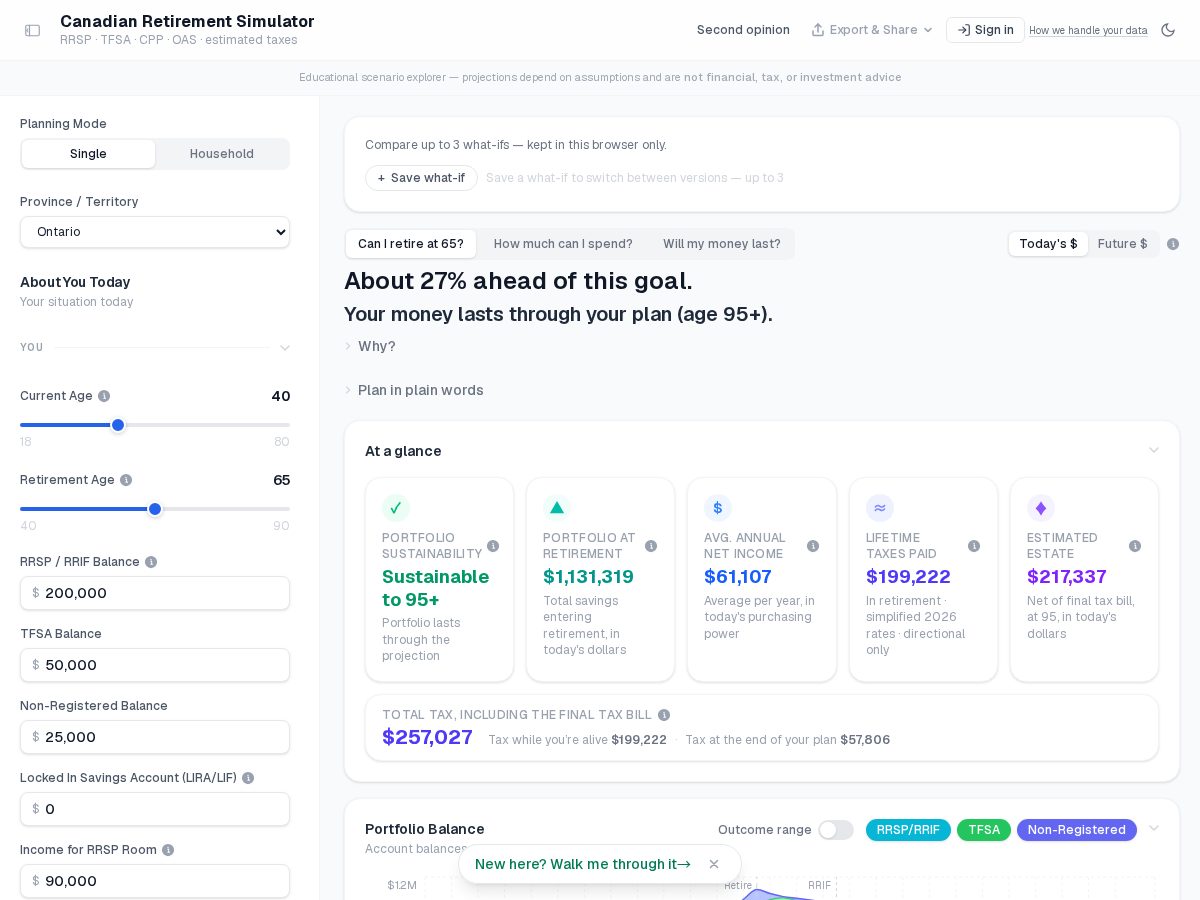Click Save what-if button
The width and height of the screenshot is (1200, 900).
click(421, 178)
